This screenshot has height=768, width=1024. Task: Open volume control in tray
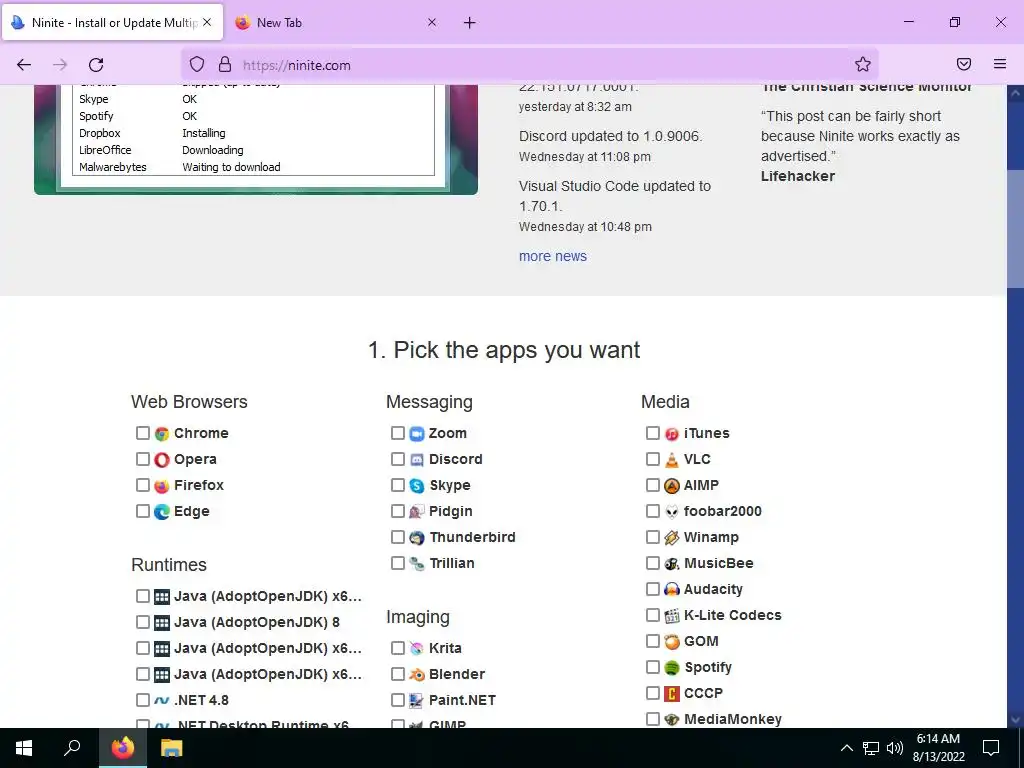point(895,748)
